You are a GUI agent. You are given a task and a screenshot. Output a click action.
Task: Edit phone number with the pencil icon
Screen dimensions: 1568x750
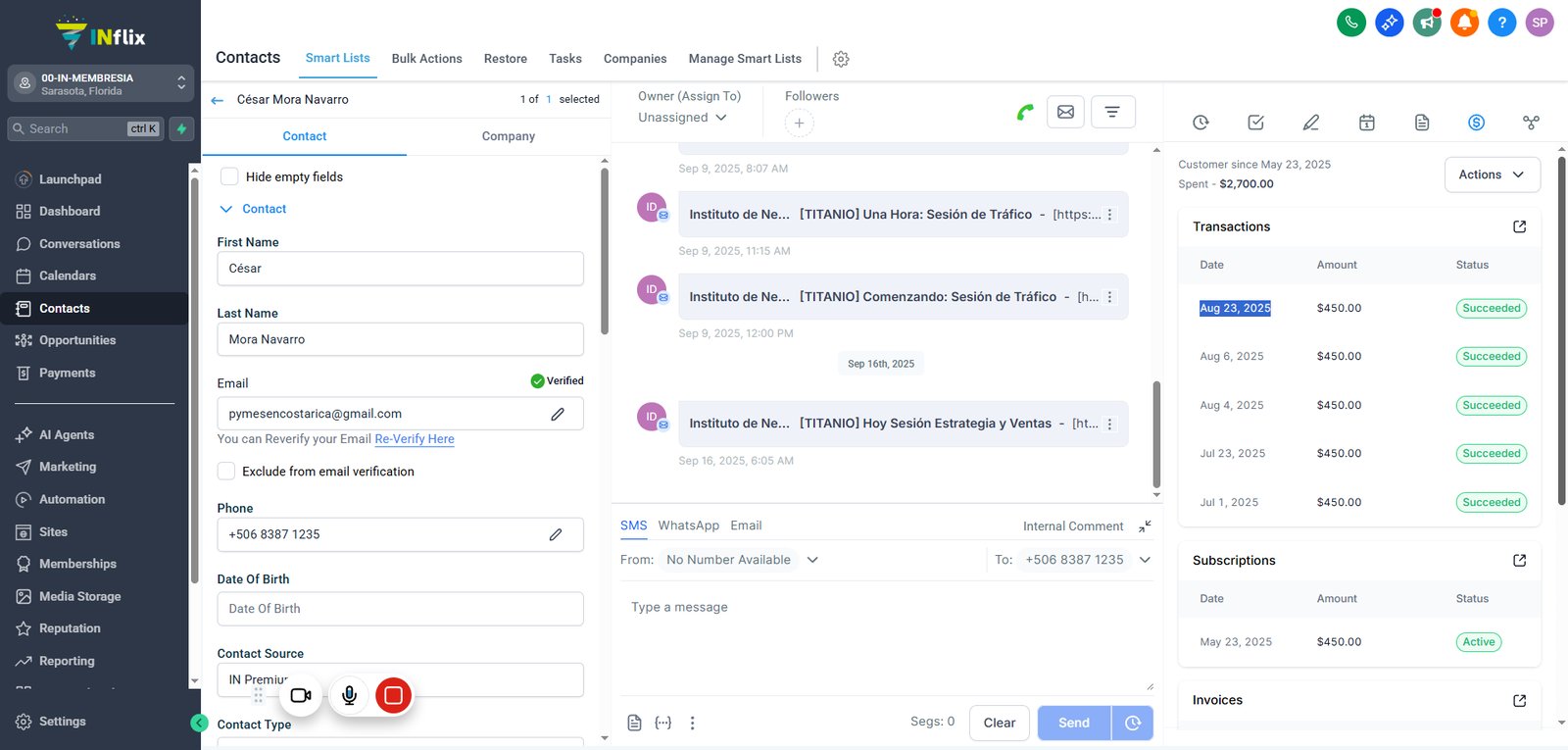[x=556, y=534]
